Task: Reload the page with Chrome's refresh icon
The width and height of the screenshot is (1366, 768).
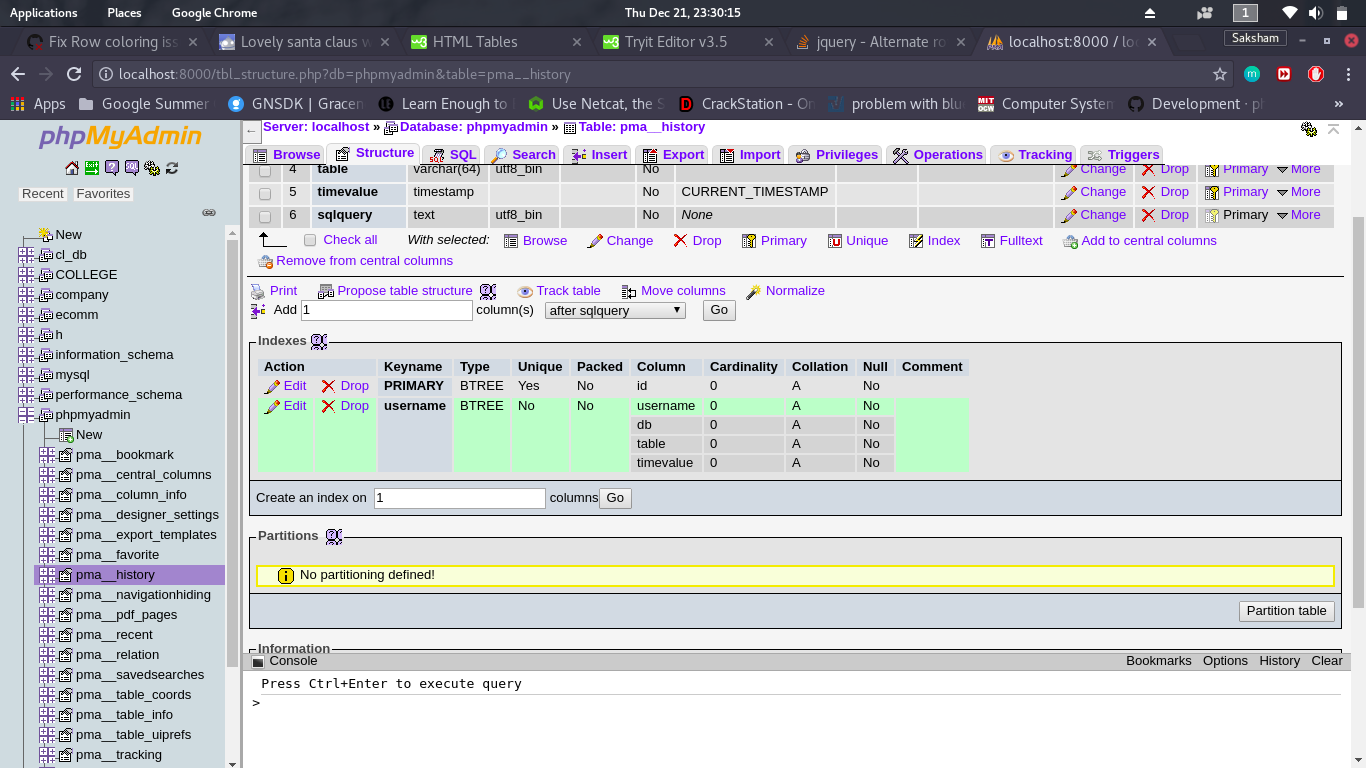Action: (73, 74)
